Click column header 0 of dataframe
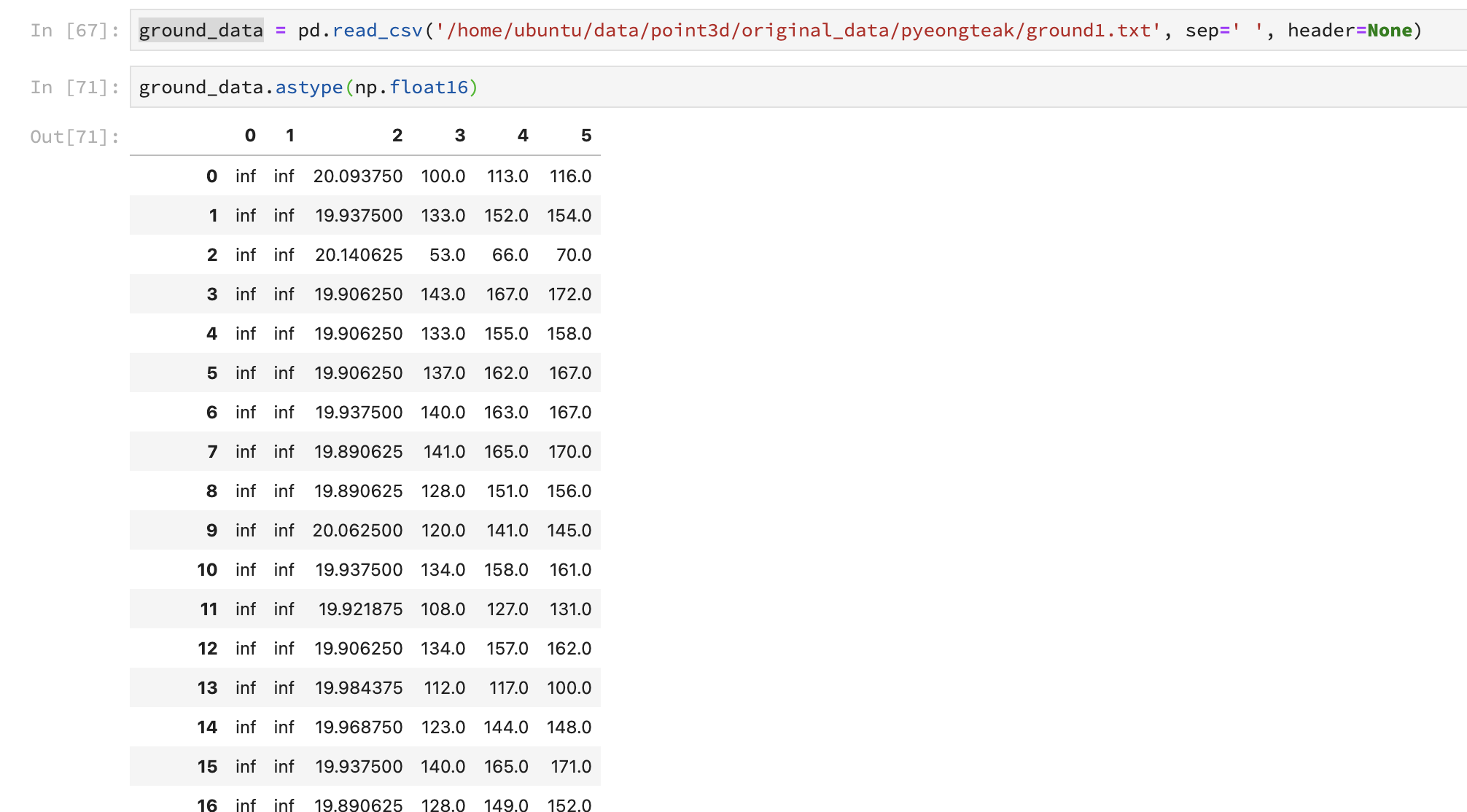Image resolution: width=1467 pixels, height=812 pixels. click(x=250, y=136)
